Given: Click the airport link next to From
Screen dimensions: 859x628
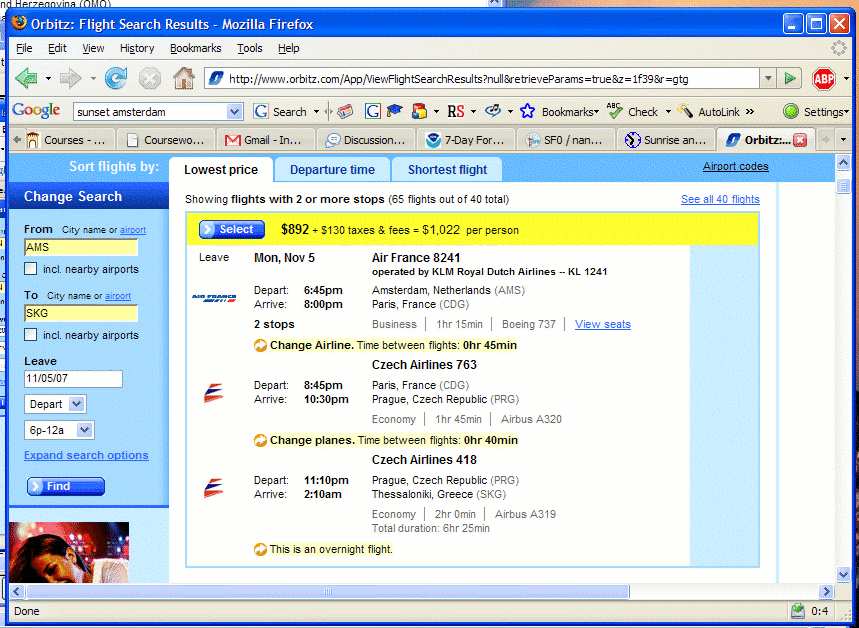Looking at the screenshot, I should point(133,230).
